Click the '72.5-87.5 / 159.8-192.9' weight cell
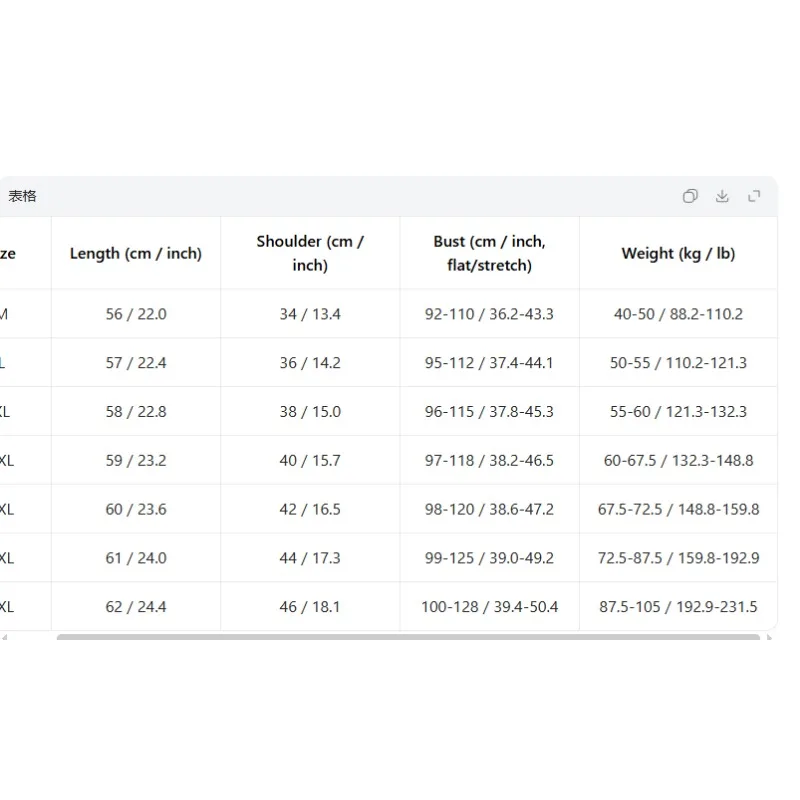800x800 pixels. (x=679, y=558)
